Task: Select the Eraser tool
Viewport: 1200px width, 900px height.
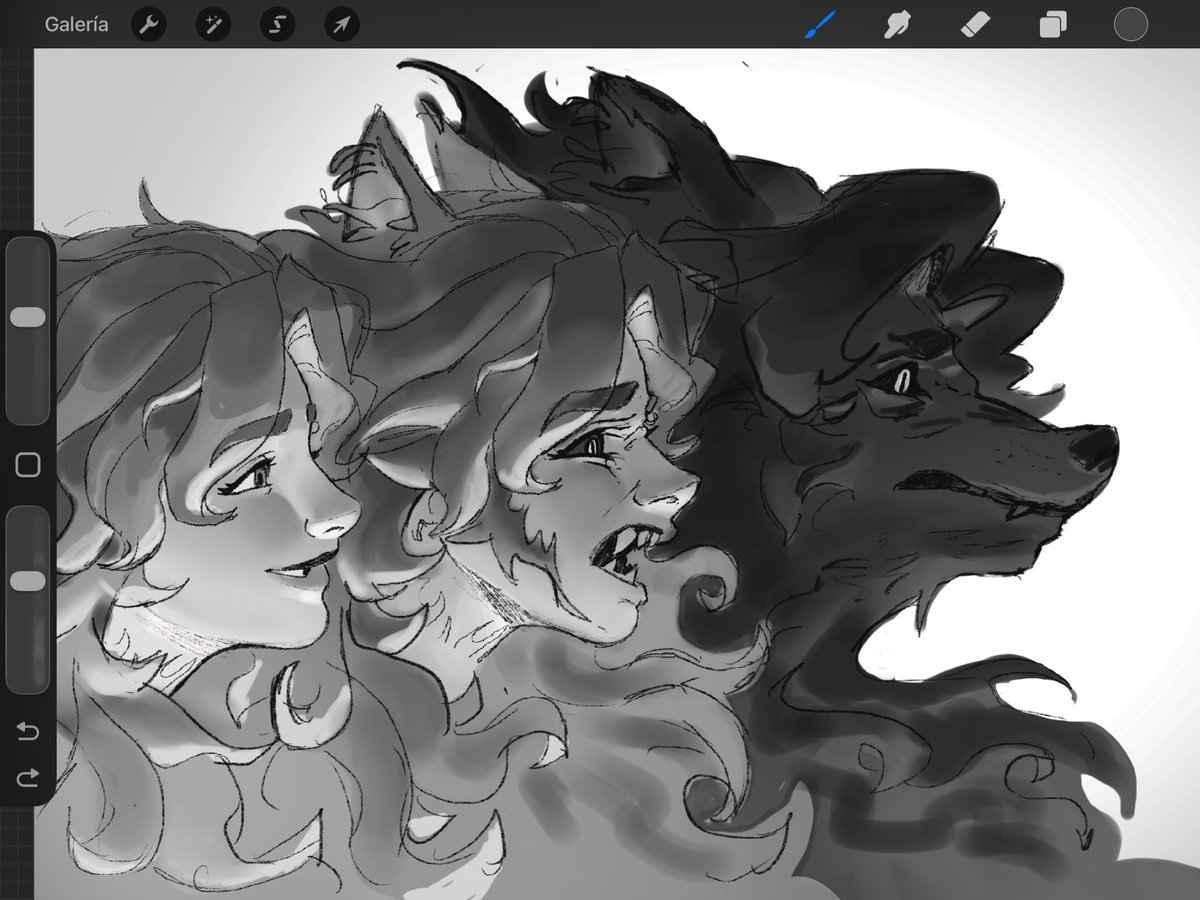Action: (x=975, y=24)
